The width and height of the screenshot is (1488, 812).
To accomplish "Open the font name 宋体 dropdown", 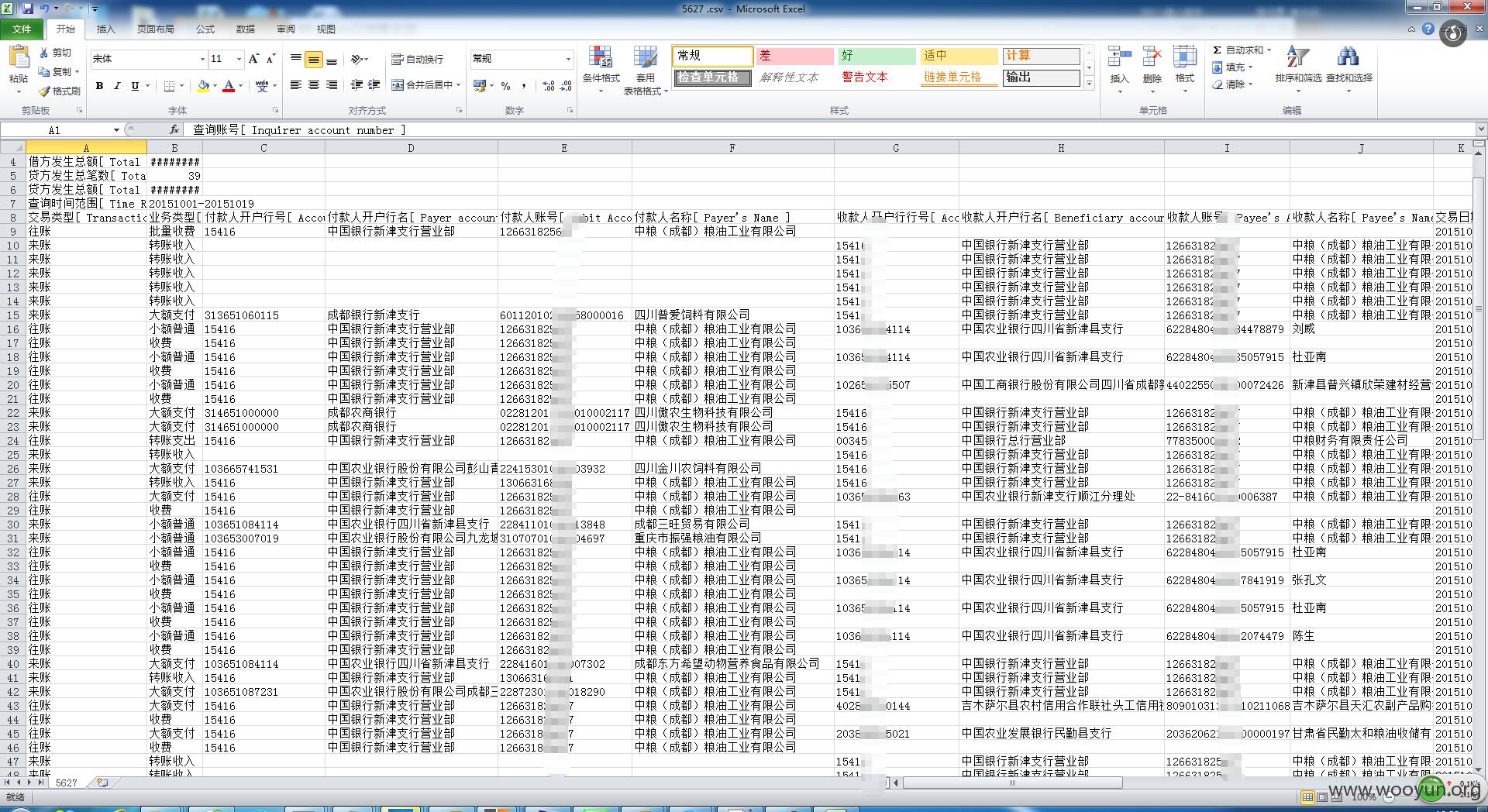I will pos(202,59).
